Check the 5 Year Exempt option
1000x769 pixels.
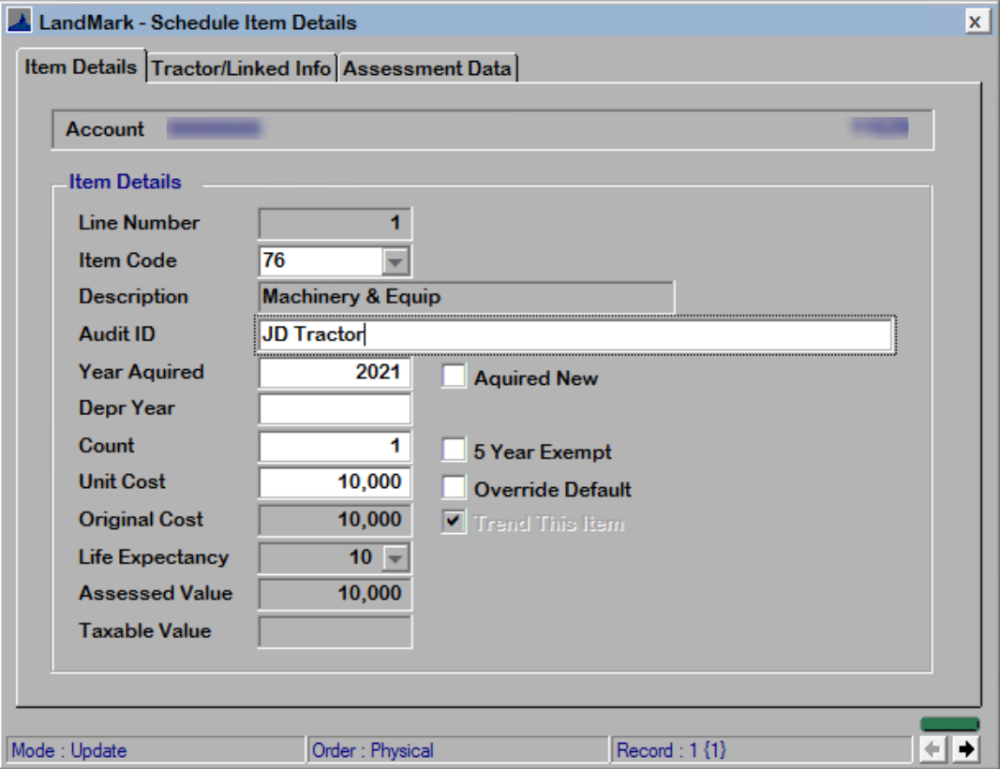tap(453, 449)
